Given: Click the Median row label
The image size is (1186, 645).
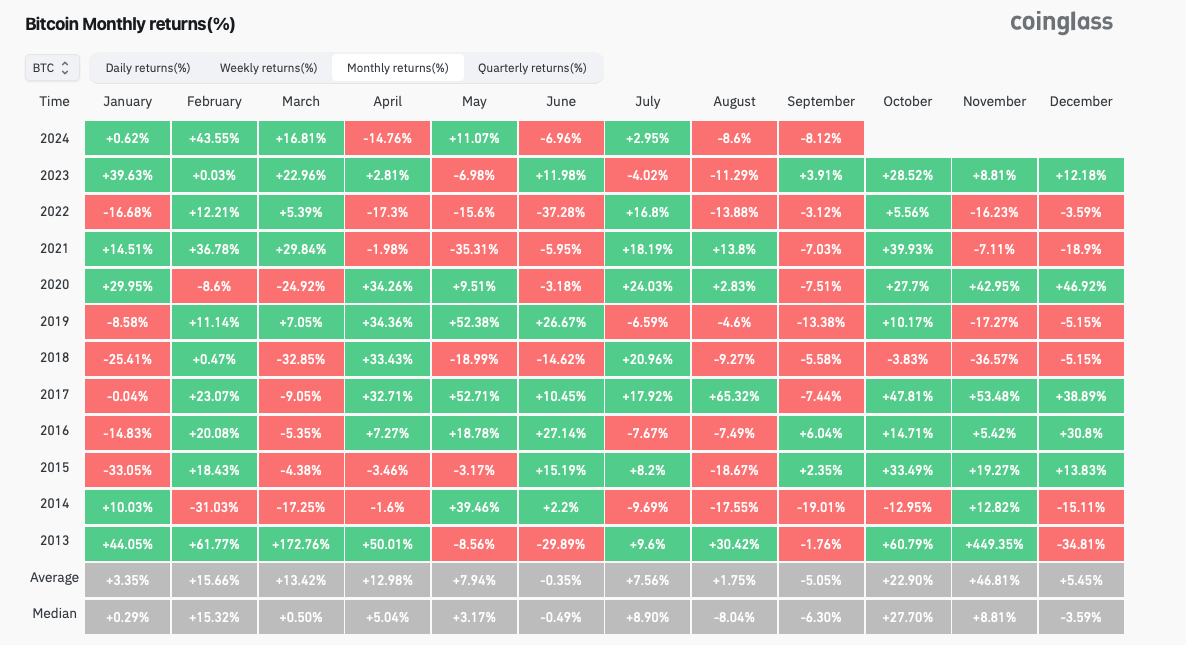Looking at the screenshot, I should 54,613.
